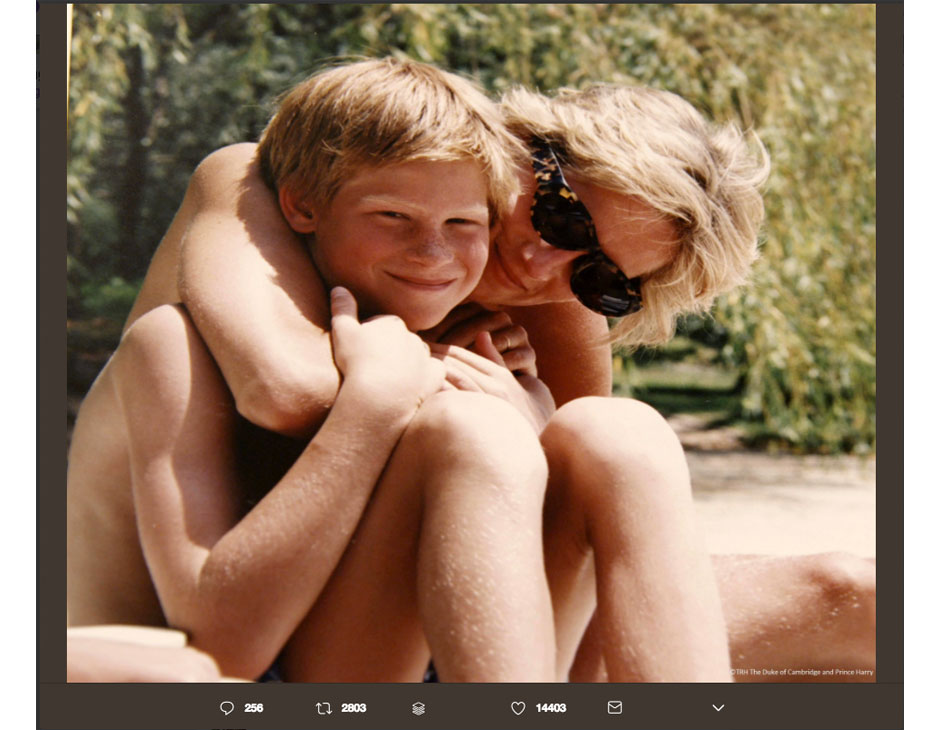Show the 14403 likes count

551,708
